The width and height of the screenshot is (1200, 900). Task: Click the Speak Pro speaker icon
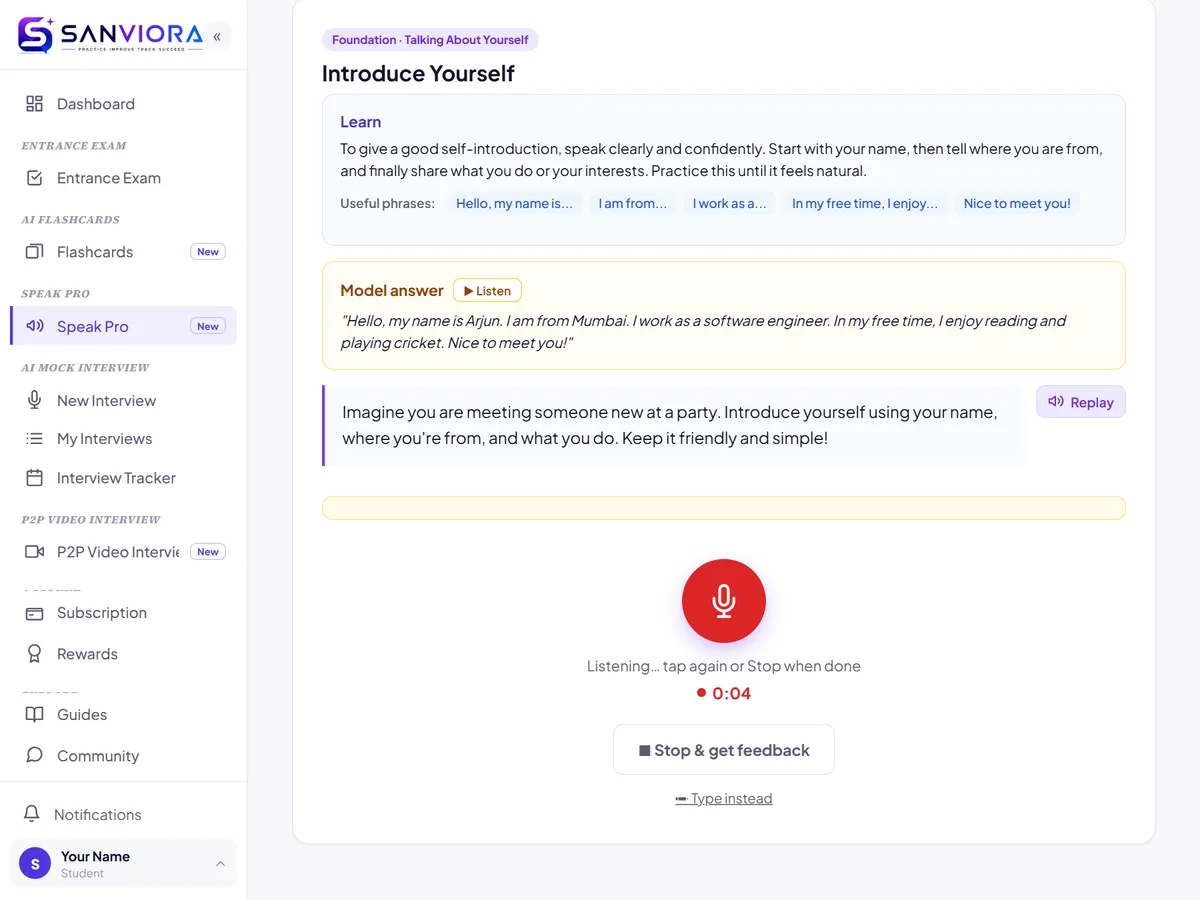coord(35,326)
